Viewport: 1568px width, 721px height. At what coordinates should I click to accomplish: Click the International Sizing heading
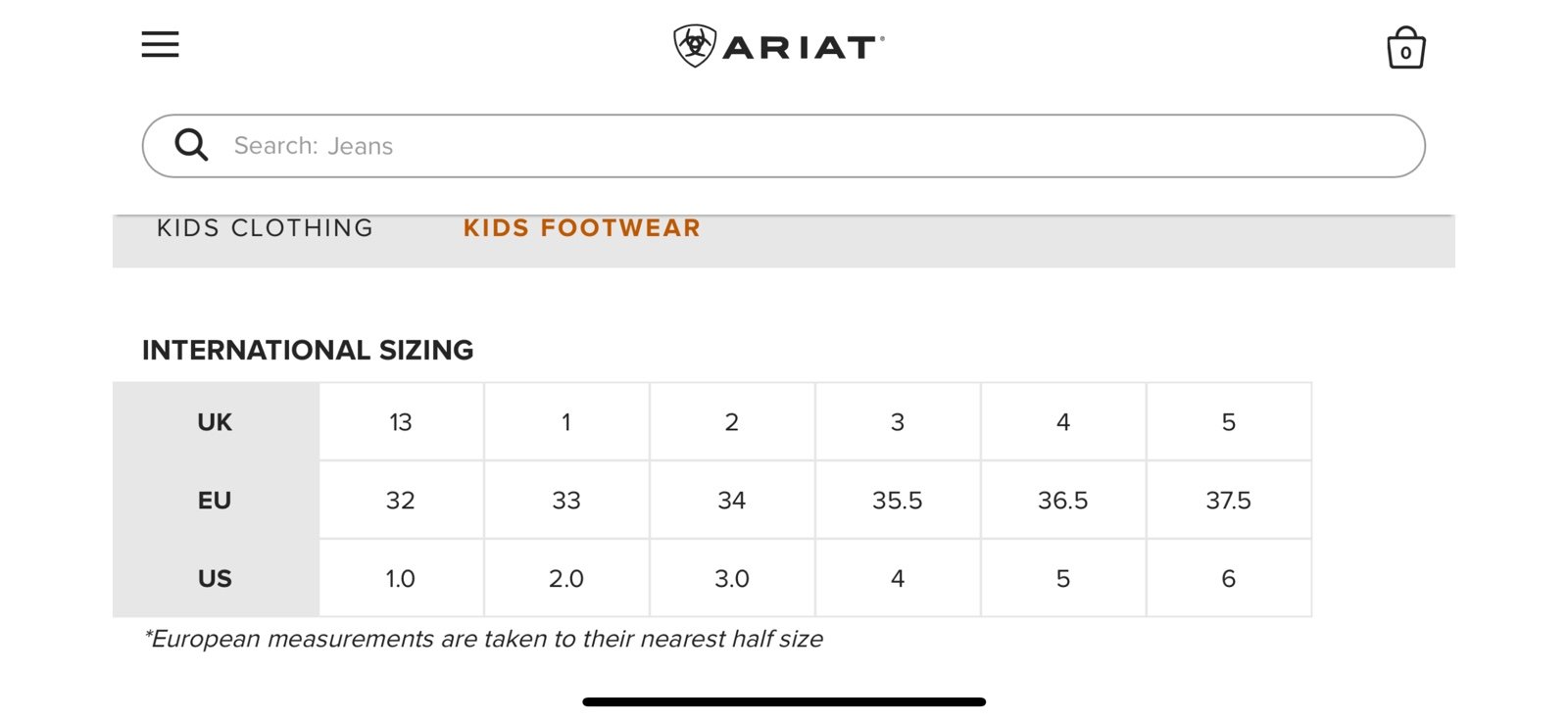[x=308, y=350]
